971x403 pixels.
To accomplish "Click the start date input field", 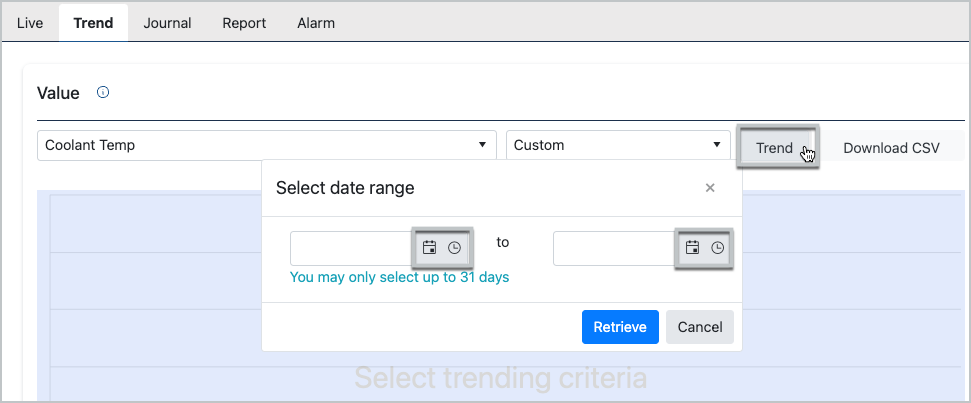I will 350,248.
